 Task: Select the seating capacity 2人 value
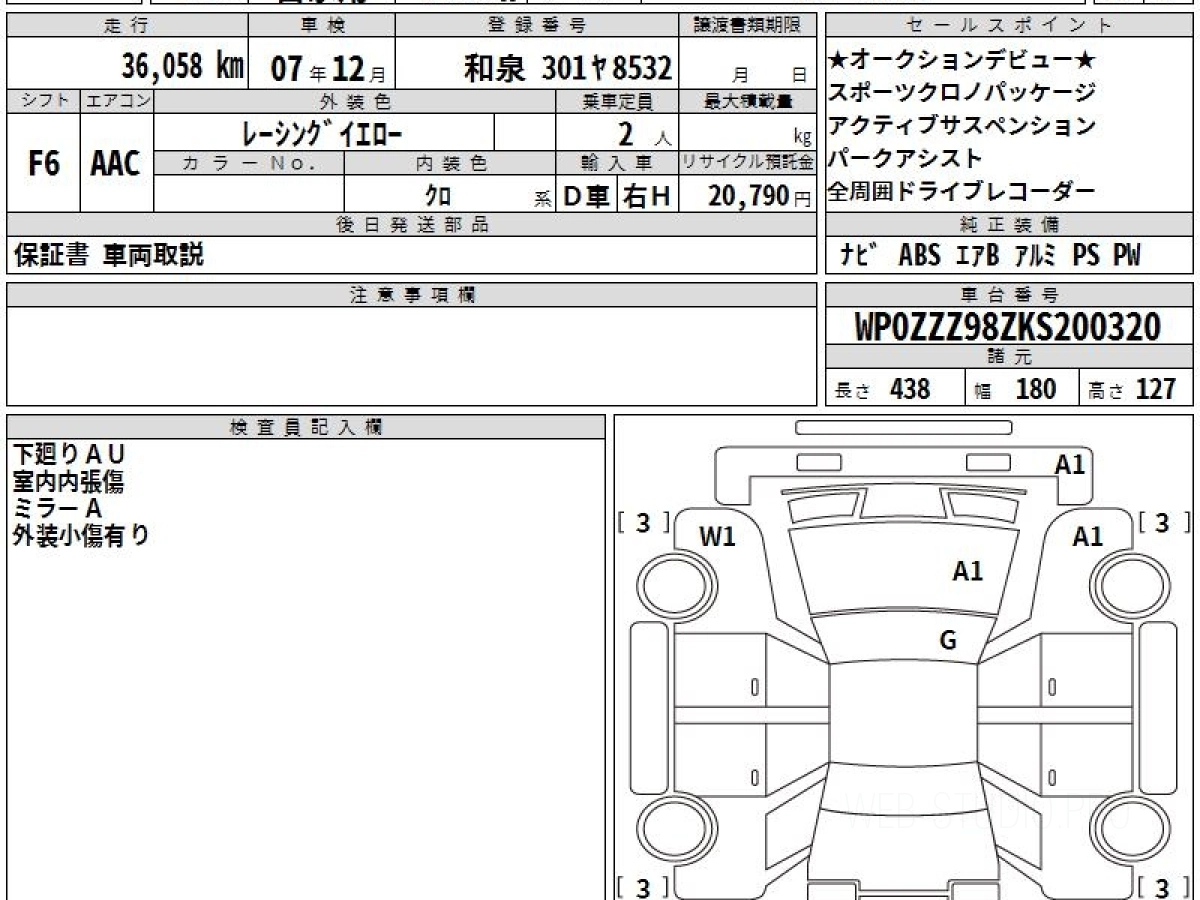(x=645, y=133)
